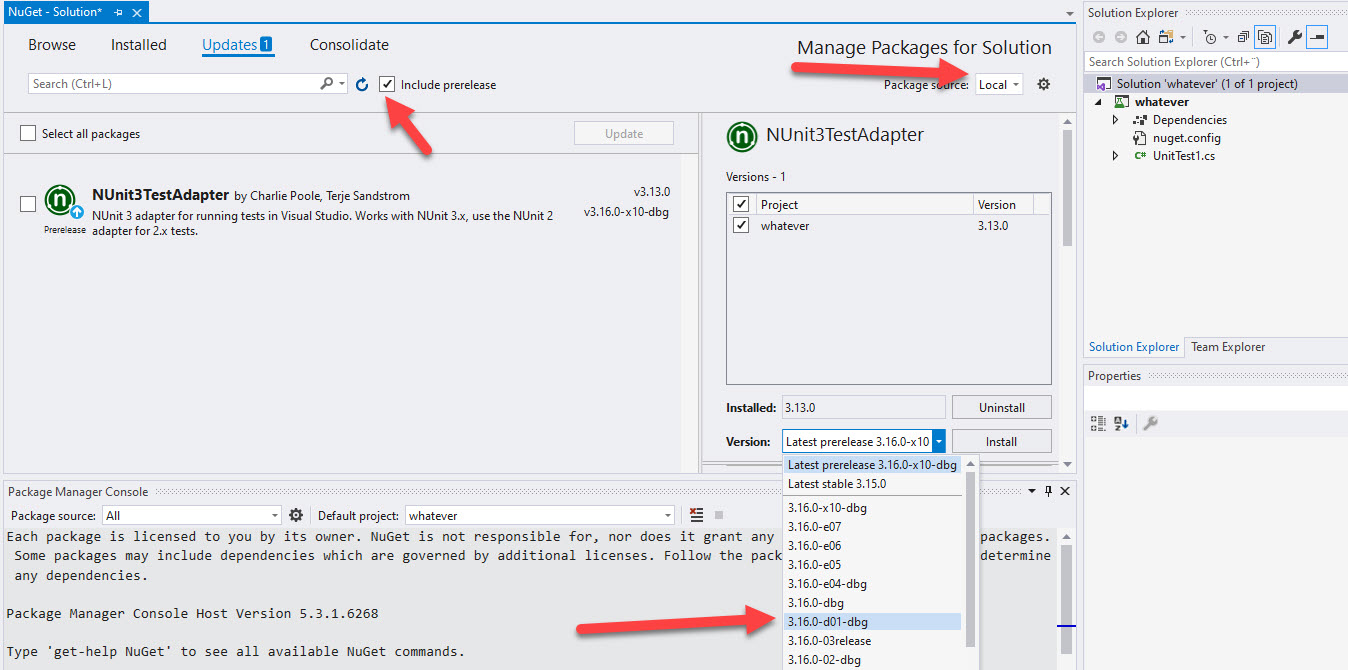Expand the Dependencies node

(1116, 120)
